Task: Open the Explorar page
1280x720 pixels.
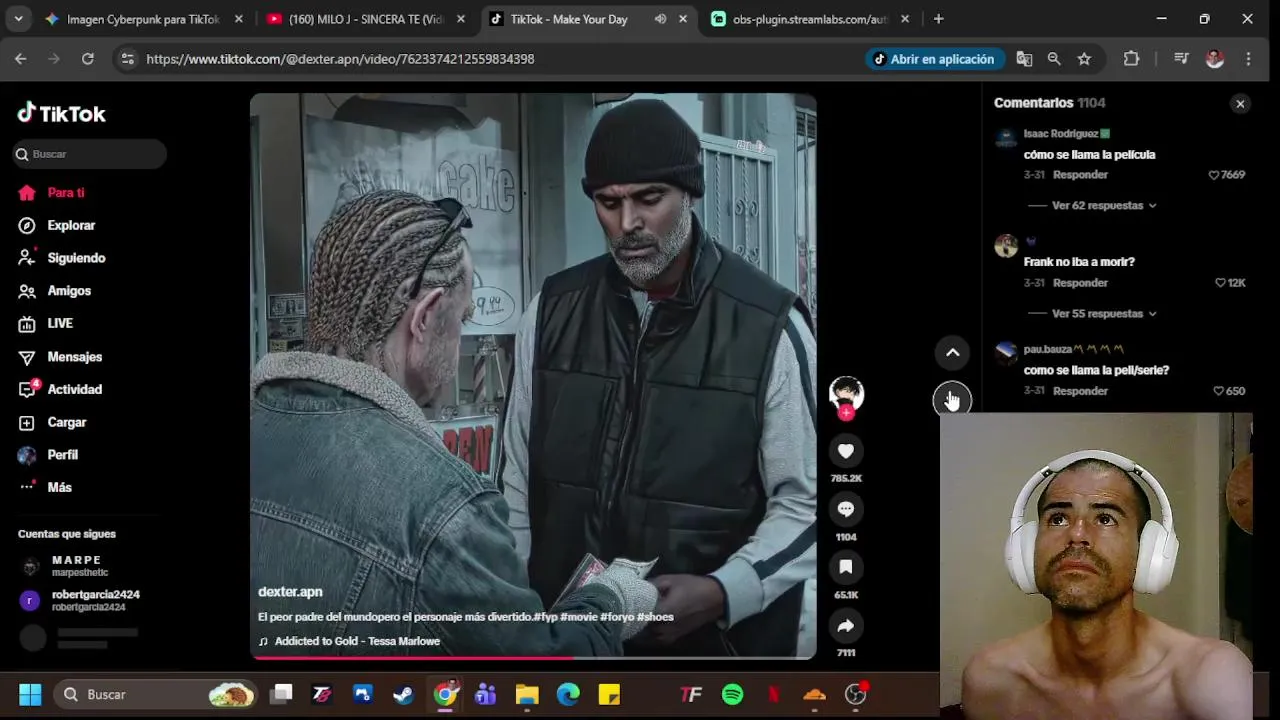Action: (x=57, y=226)
